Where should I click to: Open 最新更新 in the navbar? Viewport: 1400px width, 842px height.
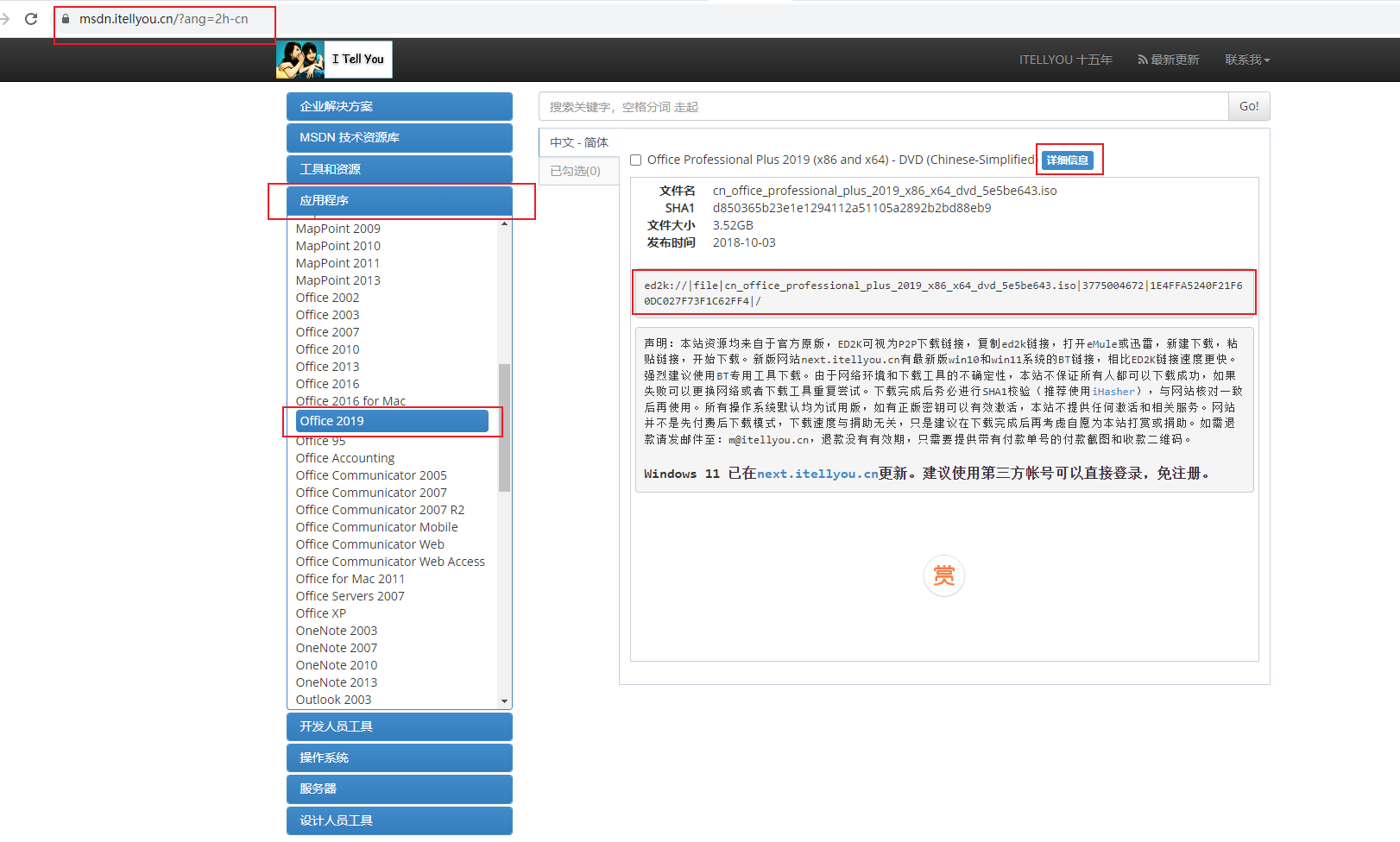pyautogui.click(x=1169, y=60)
